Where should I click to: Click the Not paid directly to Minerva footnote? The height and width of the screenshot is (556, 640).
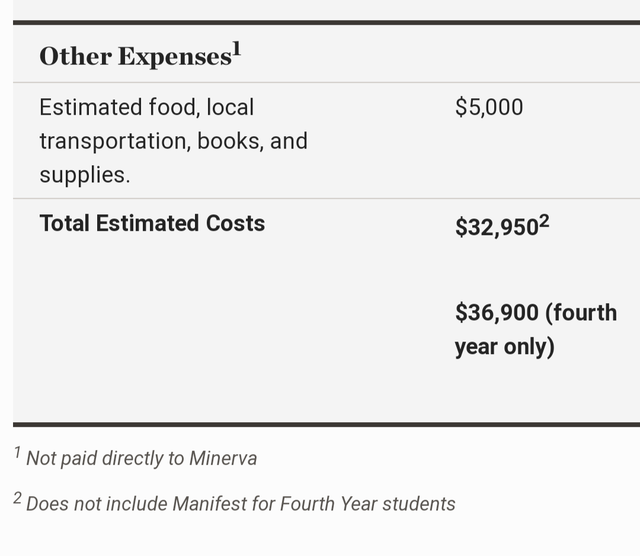tap(141, 458)
